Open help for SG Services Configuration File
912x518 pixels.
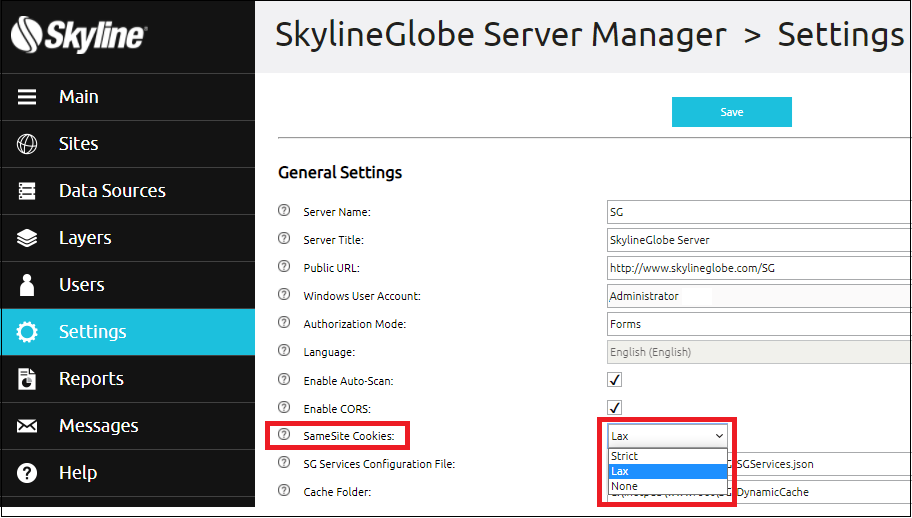tap(284, 462)
